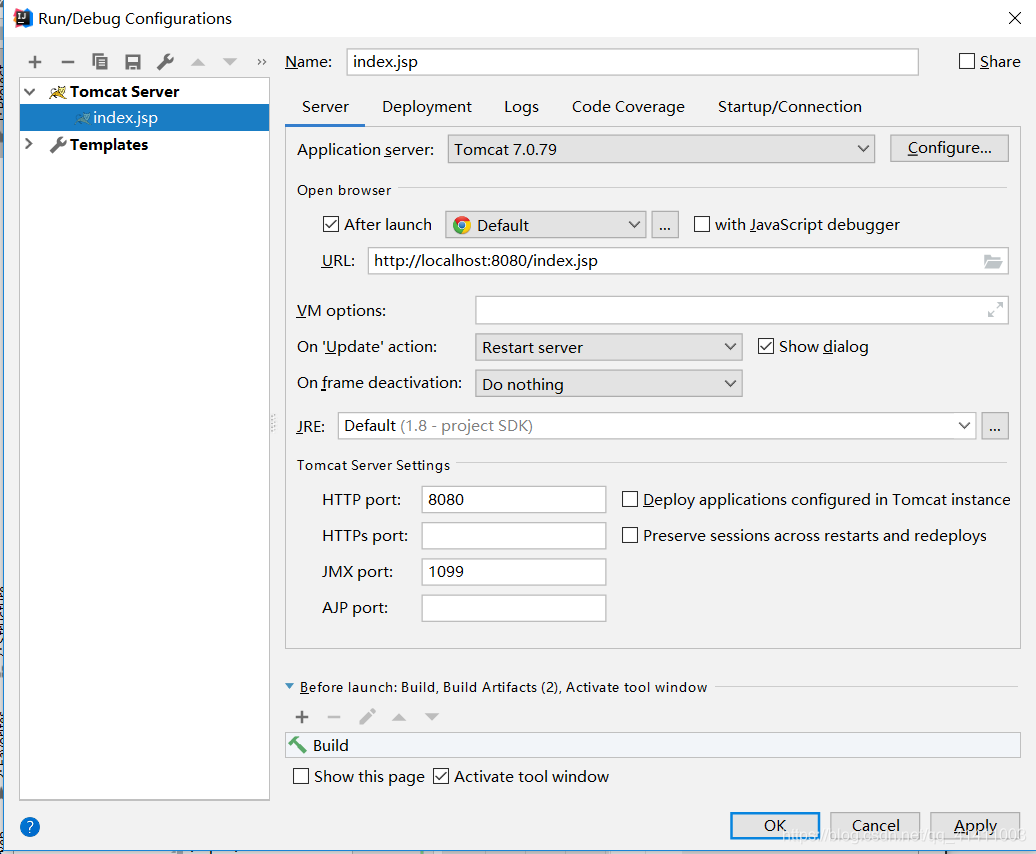Enable Preserve sessions across restarts and redeploys
1036x854 pixels.
[630, 535]
